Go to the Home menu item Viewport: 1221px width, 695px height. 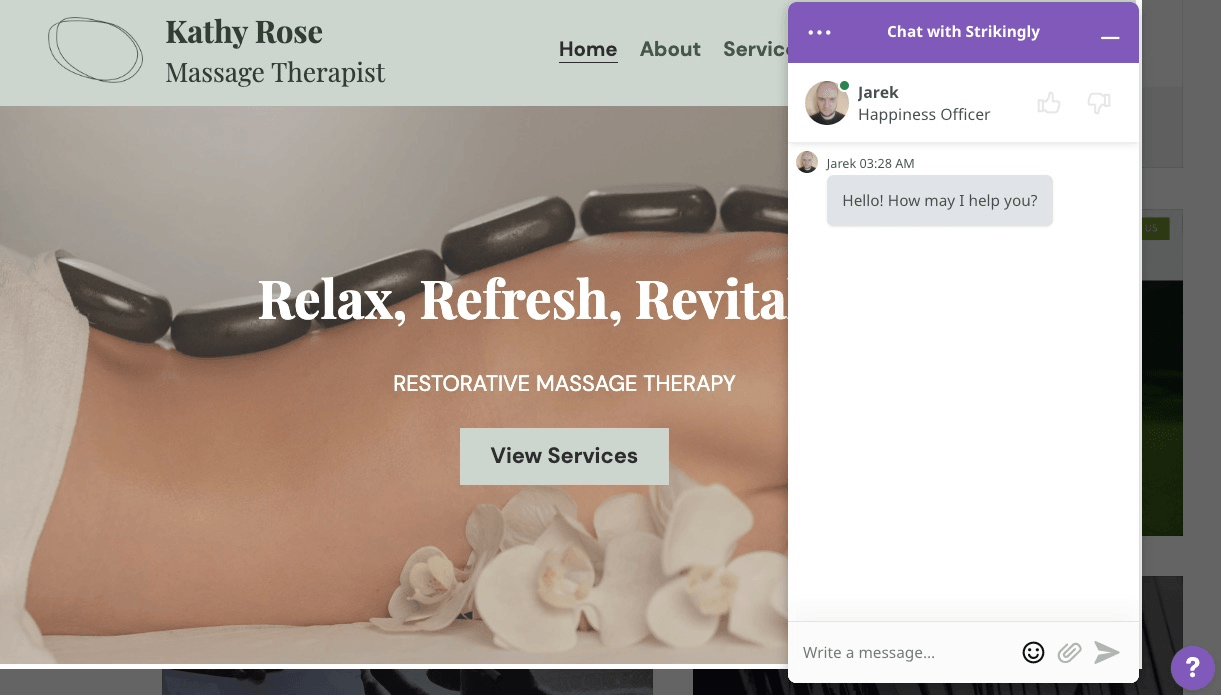point(588,49)
